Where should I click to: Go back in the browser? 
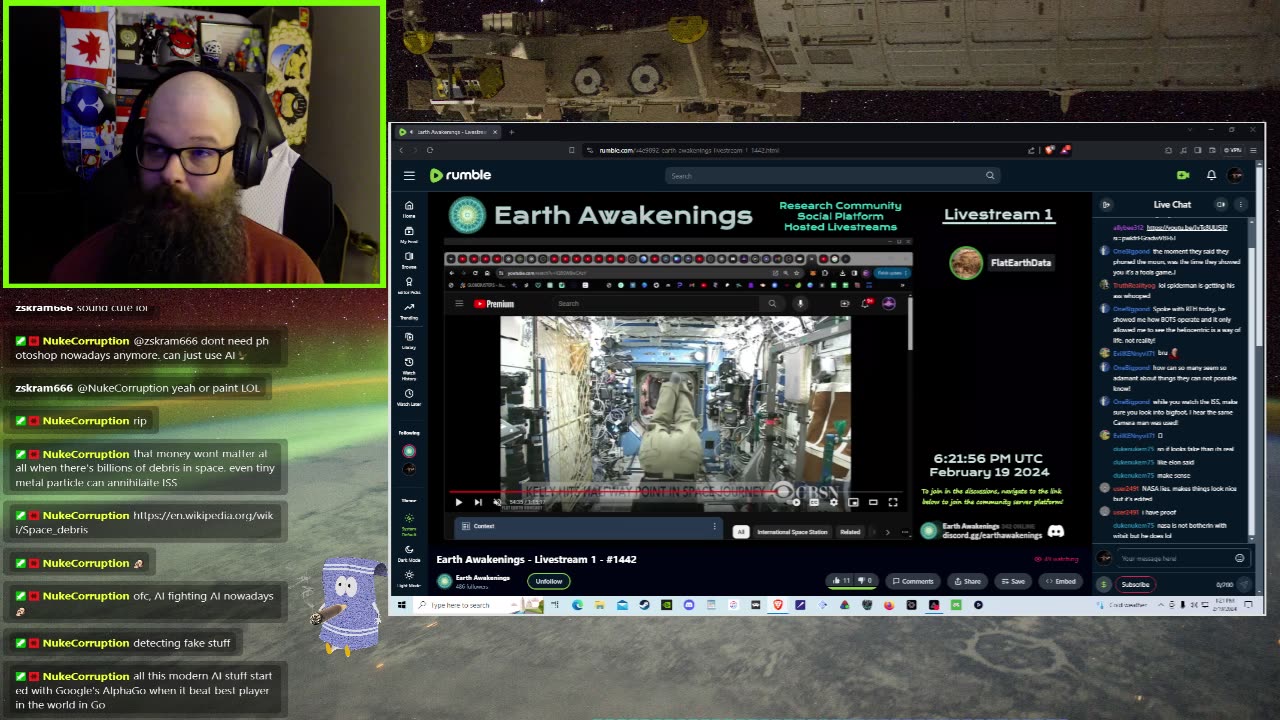coord(402,150)
